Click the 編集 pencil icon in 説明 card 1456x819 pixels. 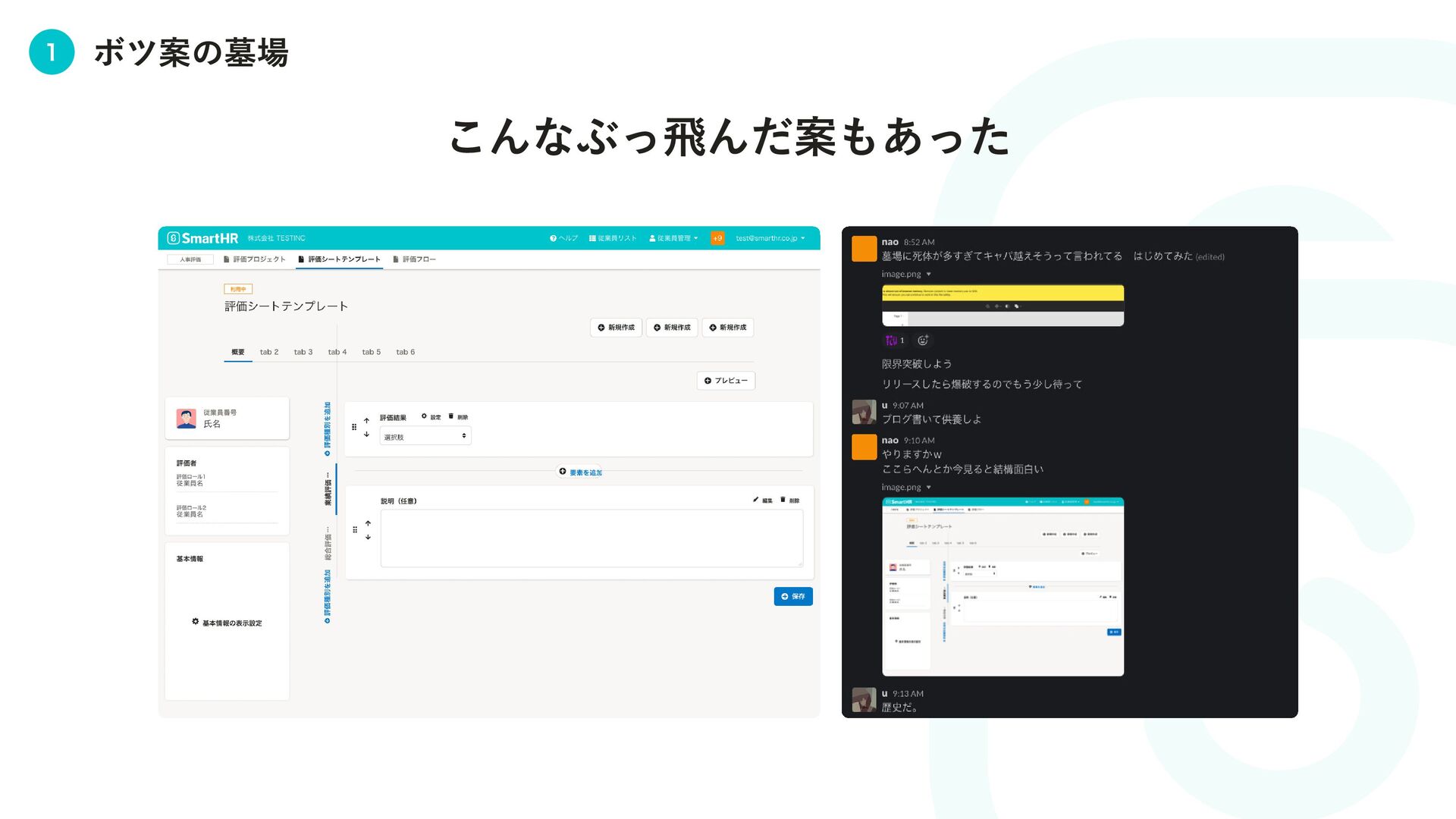pyautogui.click(x=755, y=500)
